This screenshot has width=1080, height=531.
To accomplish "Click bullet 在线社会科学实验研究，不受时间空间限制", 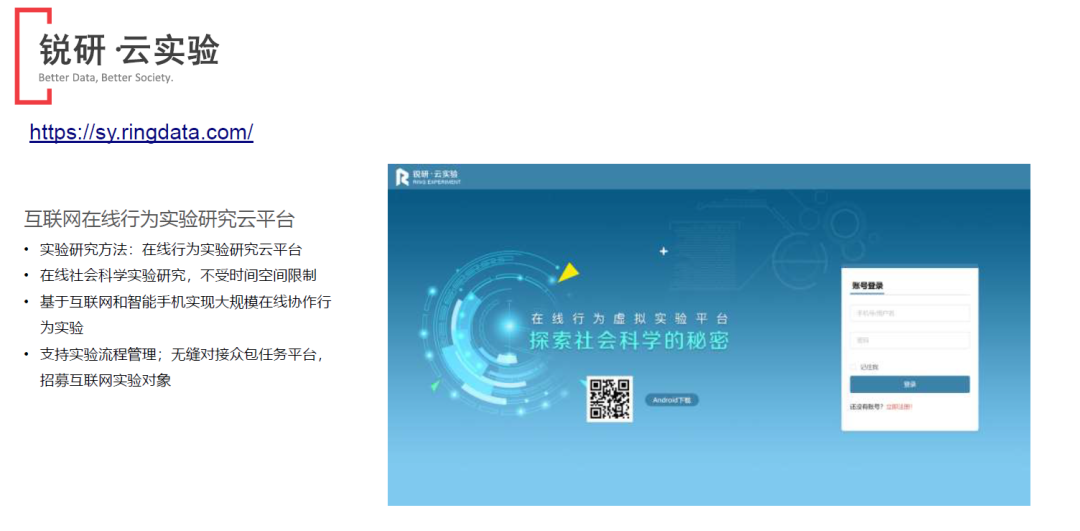I will tap(178, 275).
